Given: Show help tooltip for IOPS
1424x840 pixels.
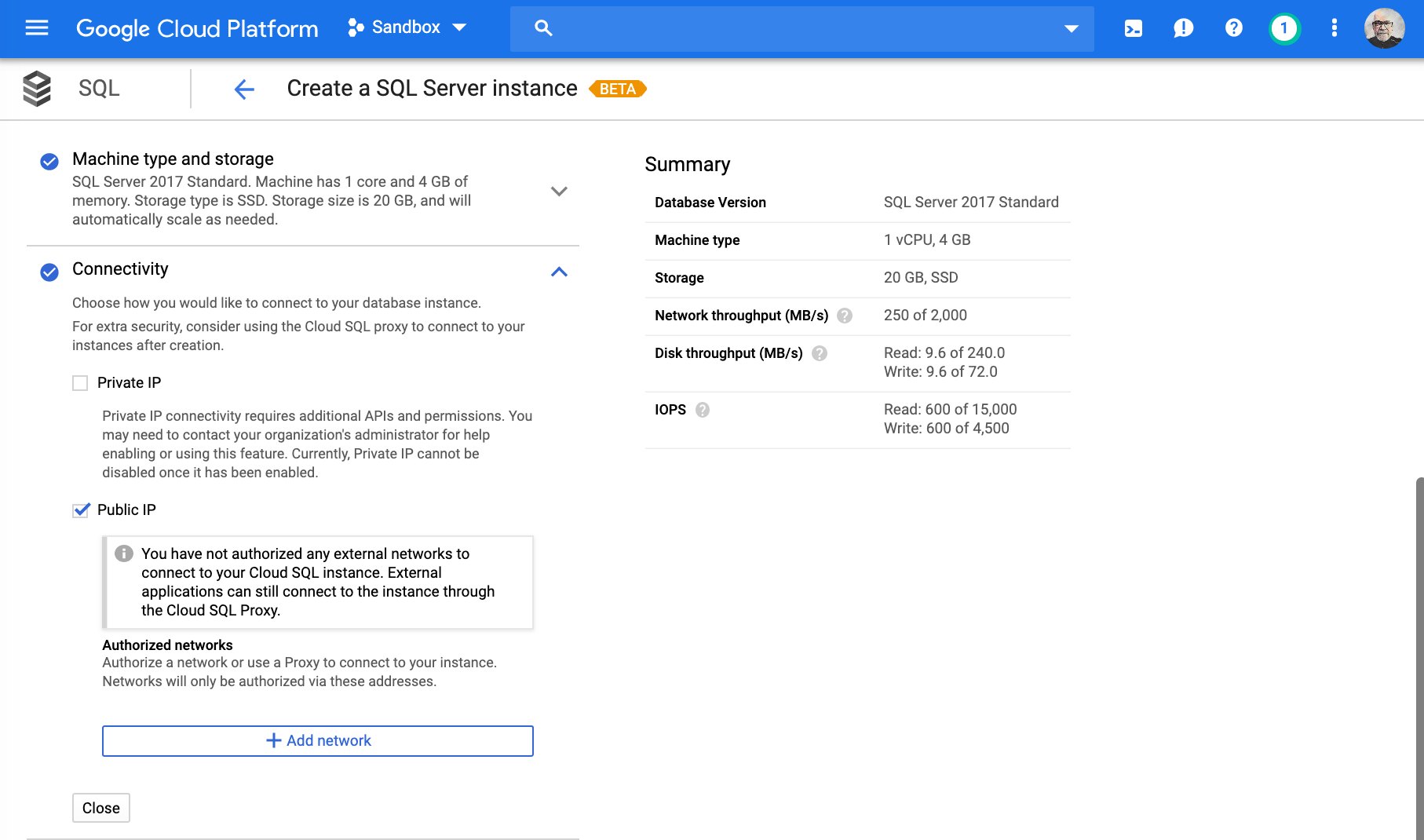Looking at the screenshot, I should pos(703,410).
